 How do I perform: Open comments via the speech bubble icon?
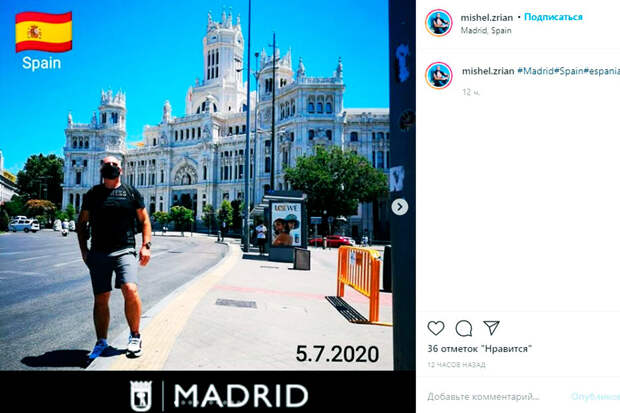coord(463,328)
